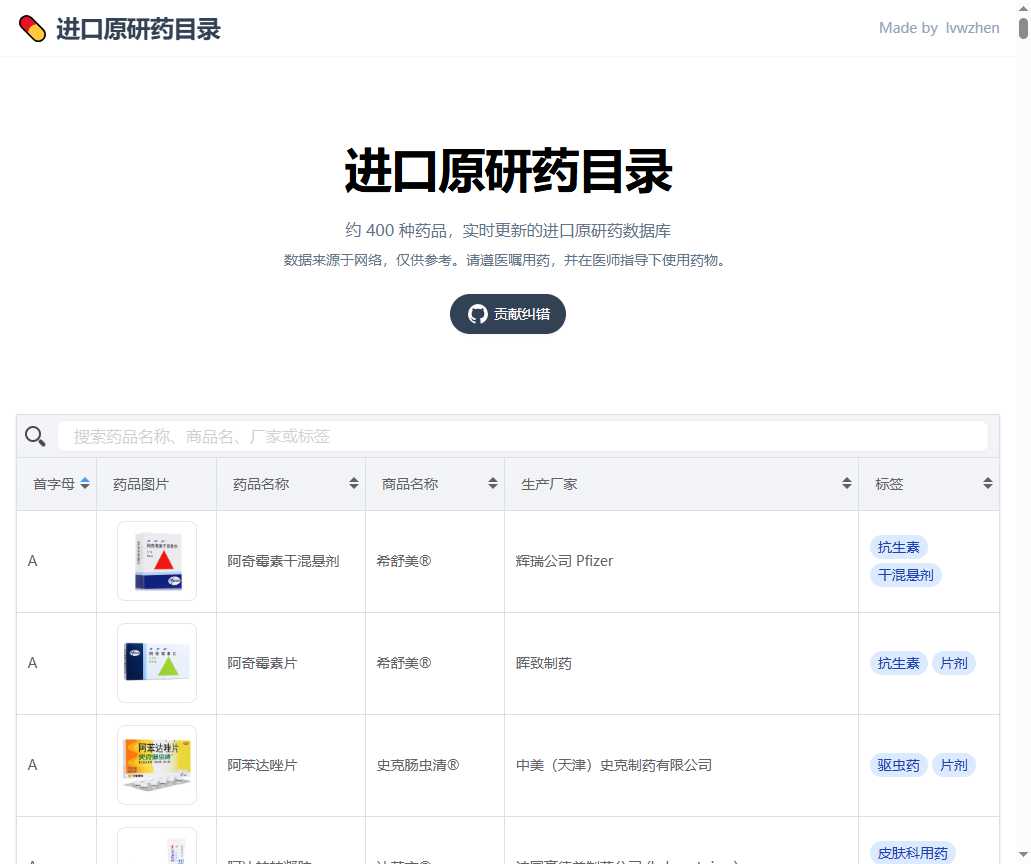Screen dimensions: 1031x864
Task: Click the sort icon on 药品名称 column
Action: [x=353, y=483]
